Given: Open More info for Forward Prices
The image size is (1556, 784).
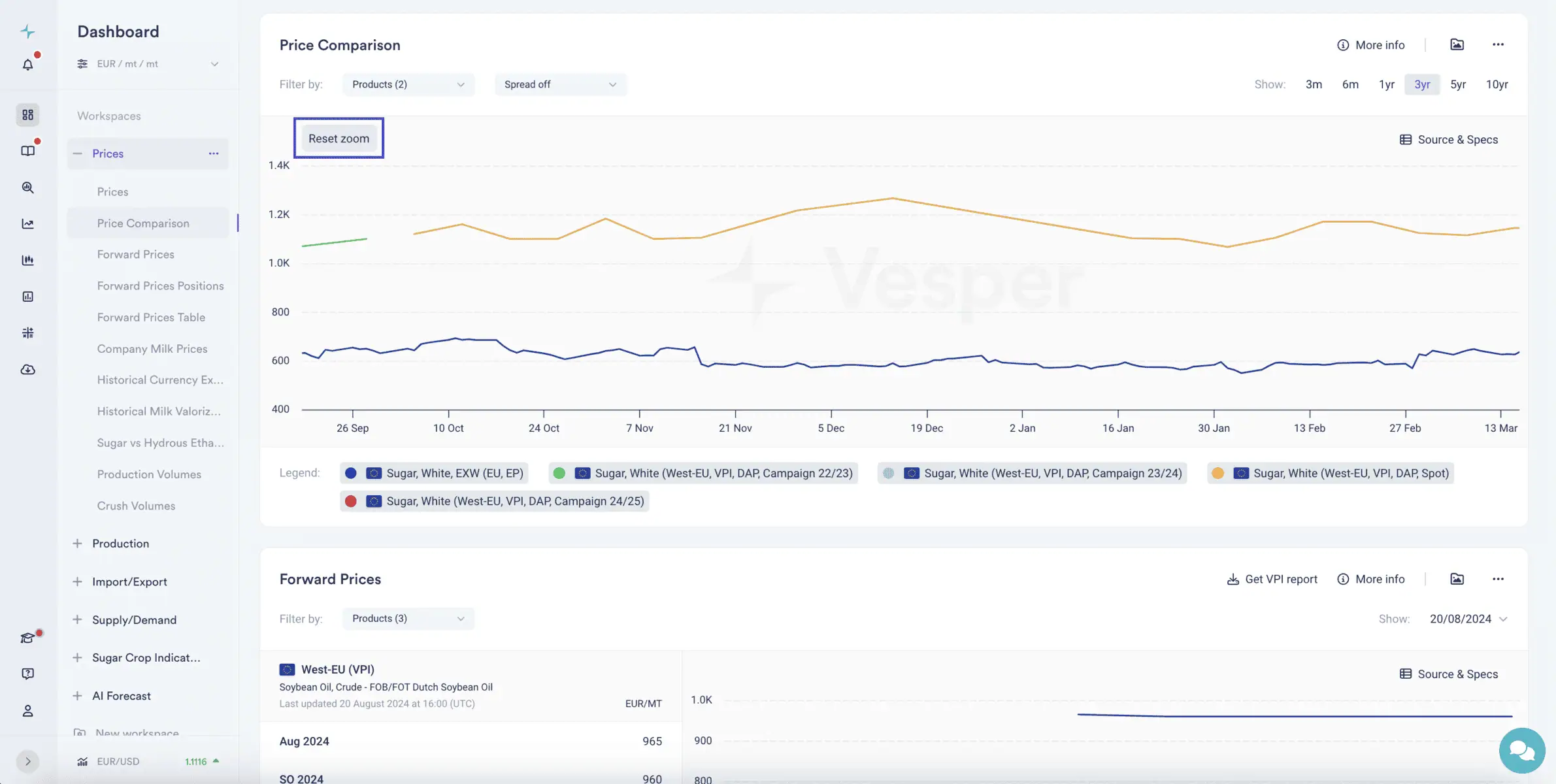Looking at the screenshot, I should pos(1371,580).
